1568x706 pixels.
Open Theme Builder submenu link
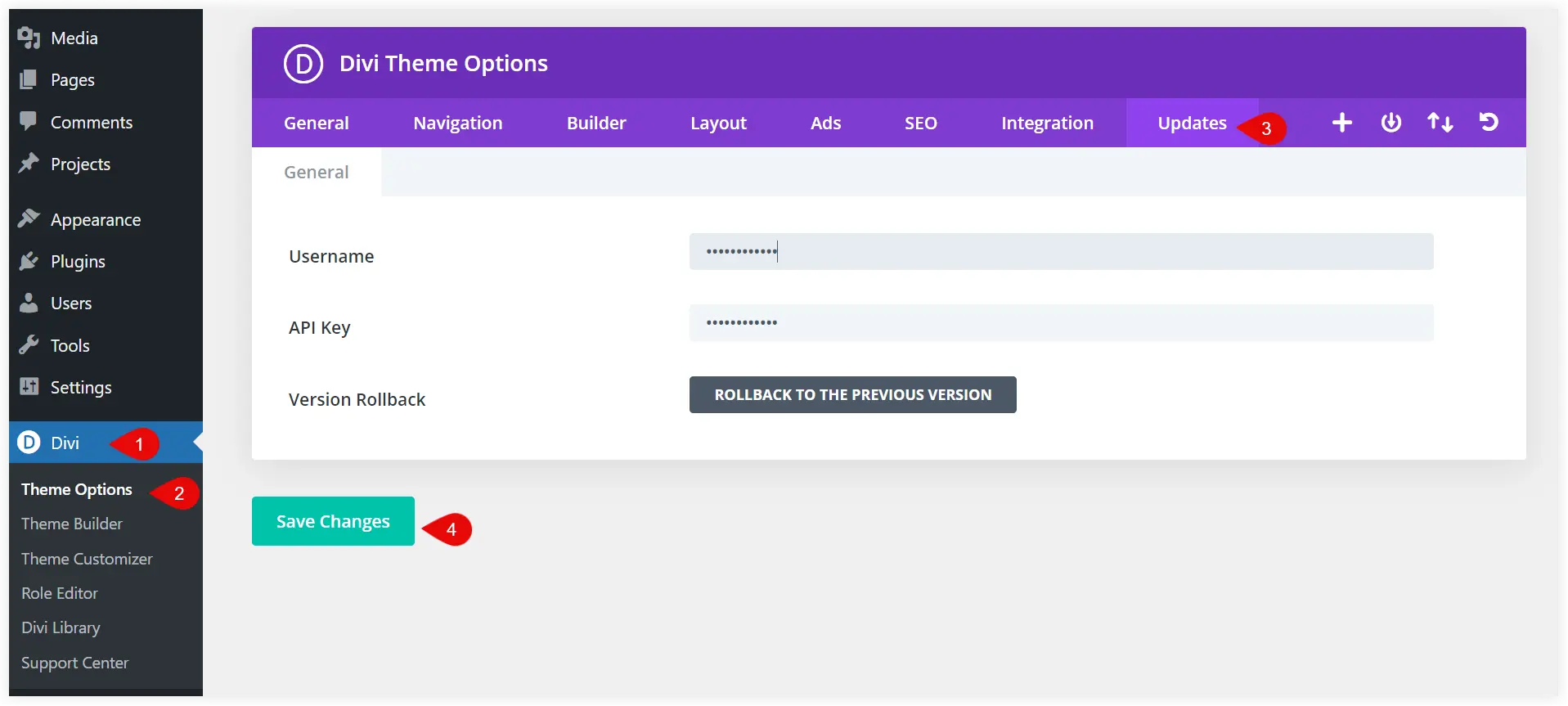72,524
